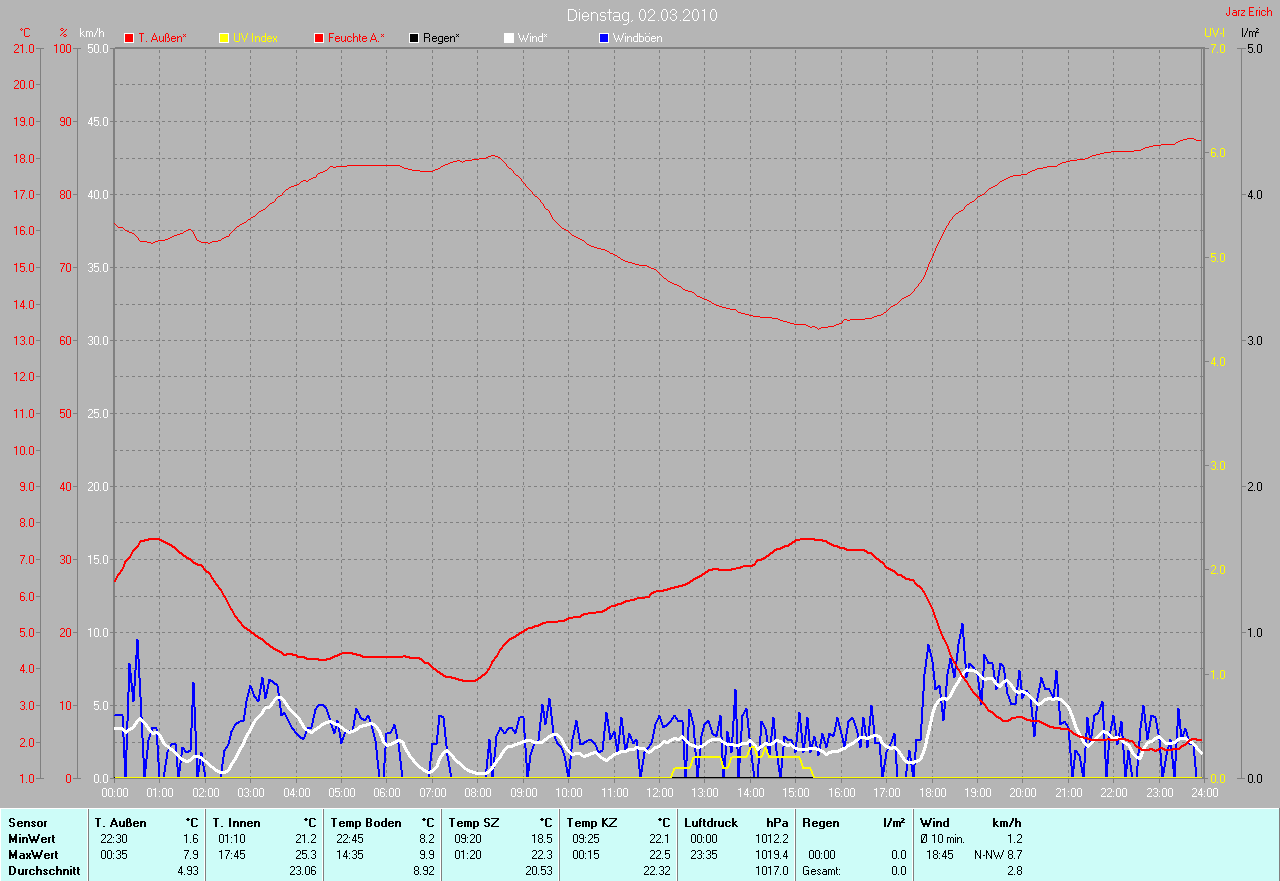
Task: Click the black Regen legend swatch
Action: click(414, 38)
